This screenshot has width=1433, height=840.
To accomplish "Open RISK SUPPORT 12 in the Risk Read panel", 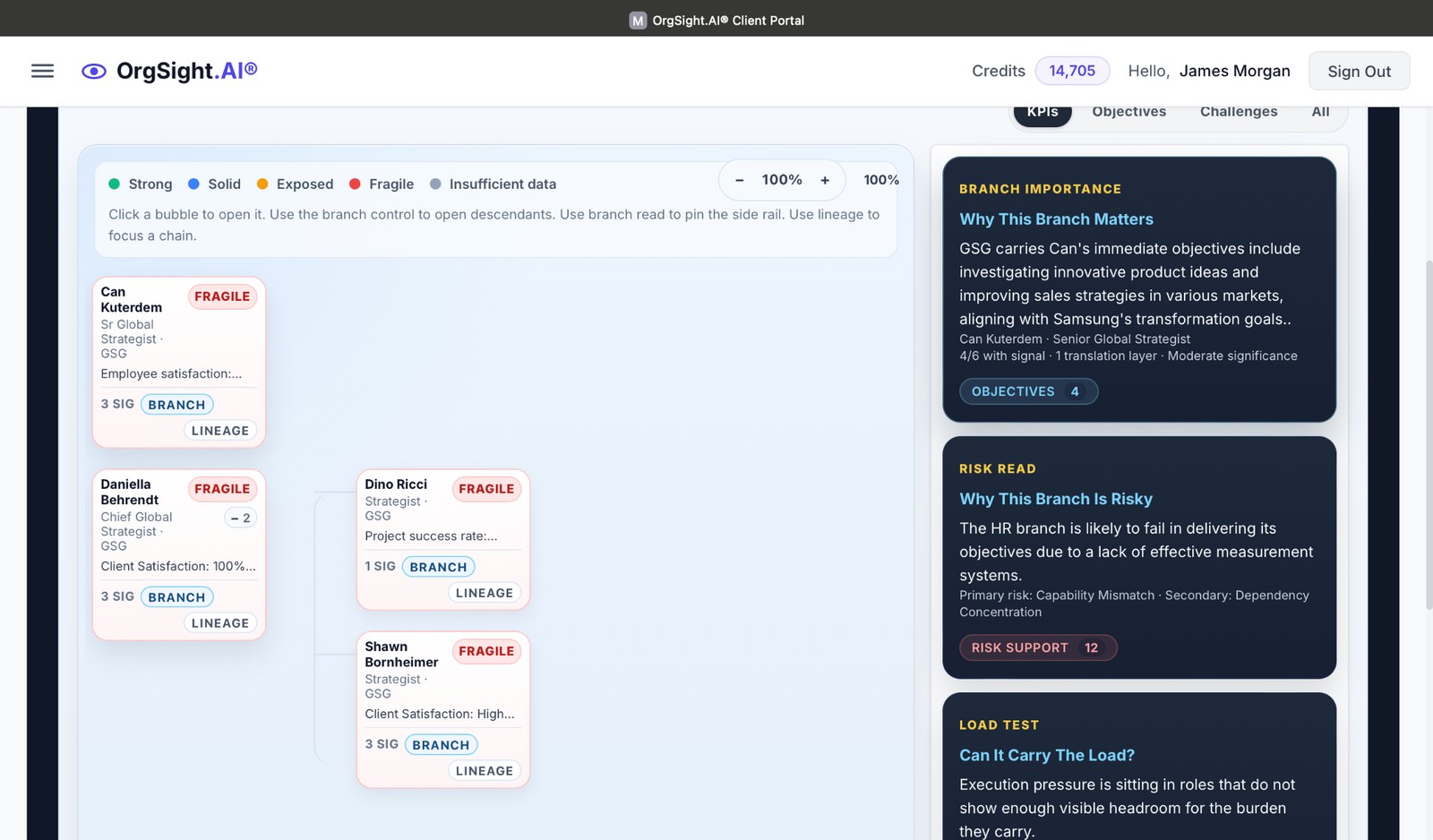I will tap(1038, 647).
